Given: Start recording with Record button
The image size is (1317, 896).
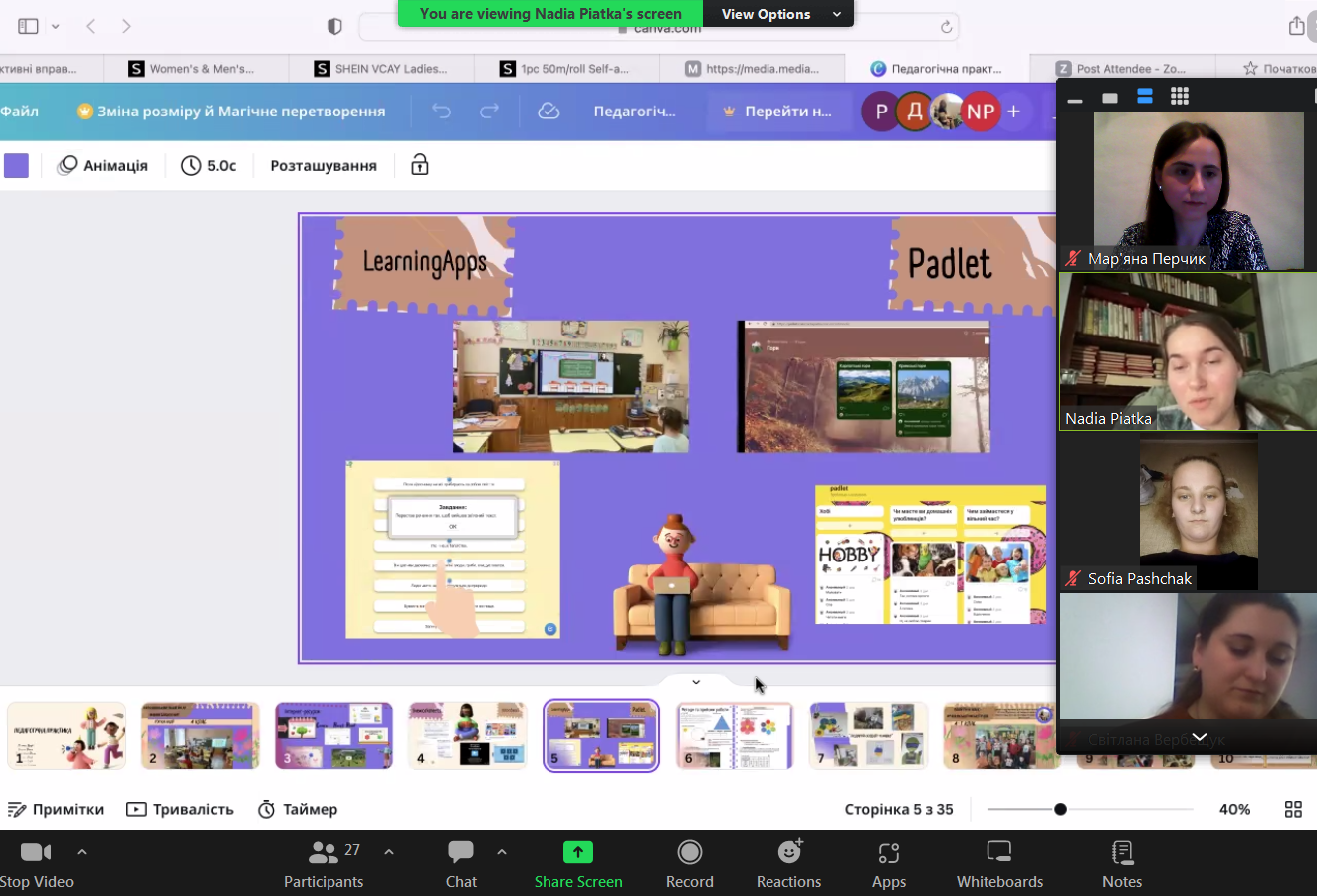Looking at the screenshot, I should point(689,864).
